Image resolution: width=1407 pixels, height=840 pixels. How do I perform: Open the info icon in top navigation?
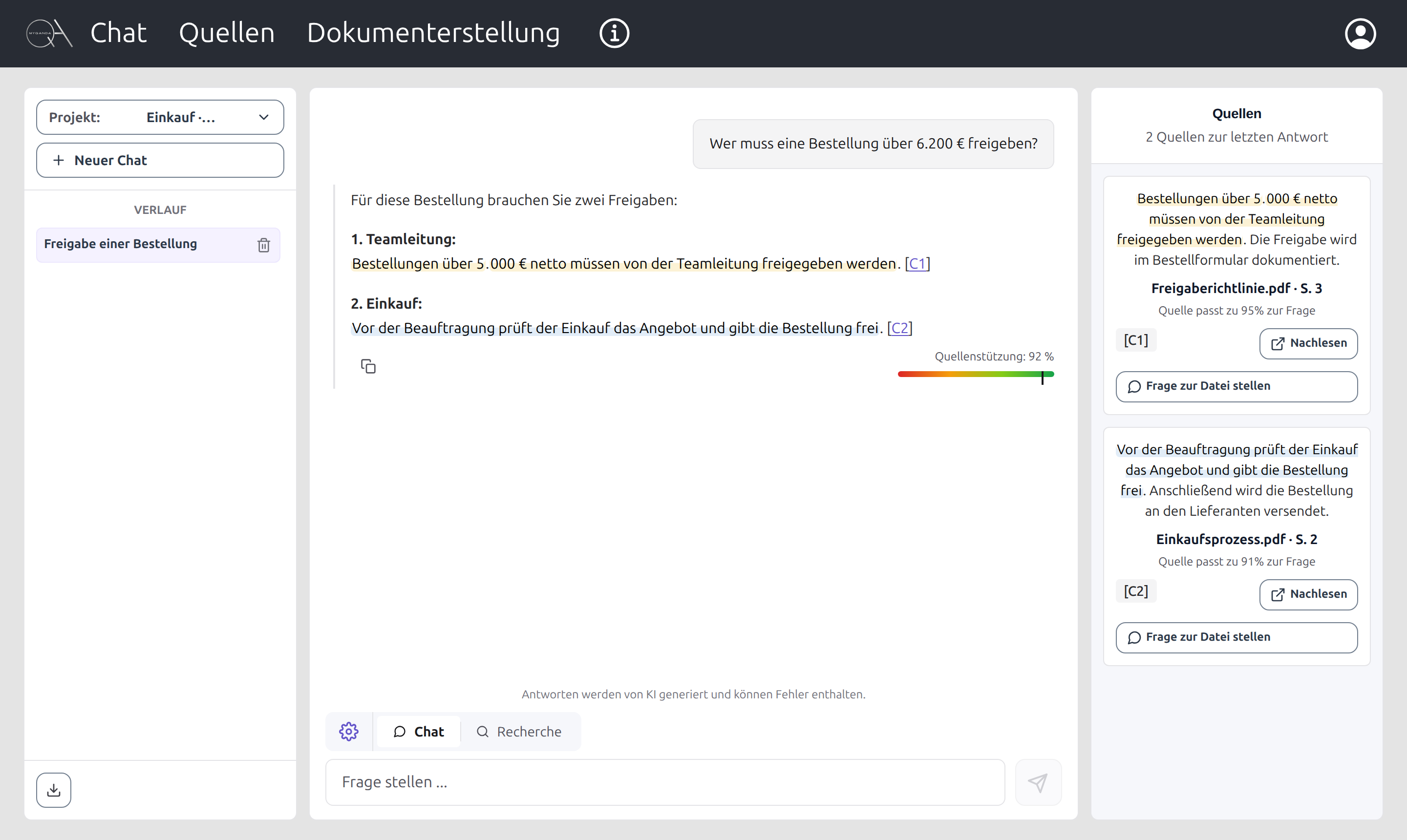[x=614, y=33]
